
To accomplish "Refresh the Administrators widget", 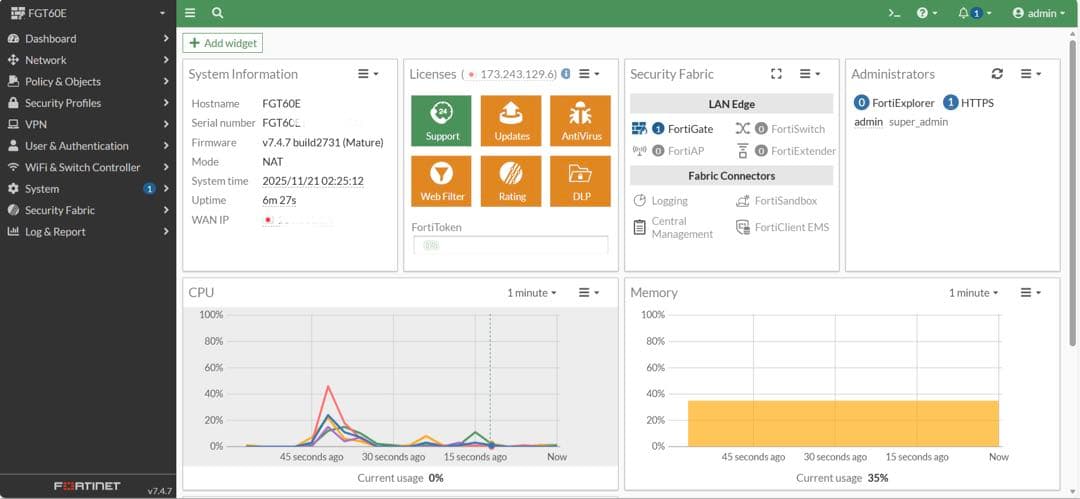I will pyautogui.click(x=997, y=74).
